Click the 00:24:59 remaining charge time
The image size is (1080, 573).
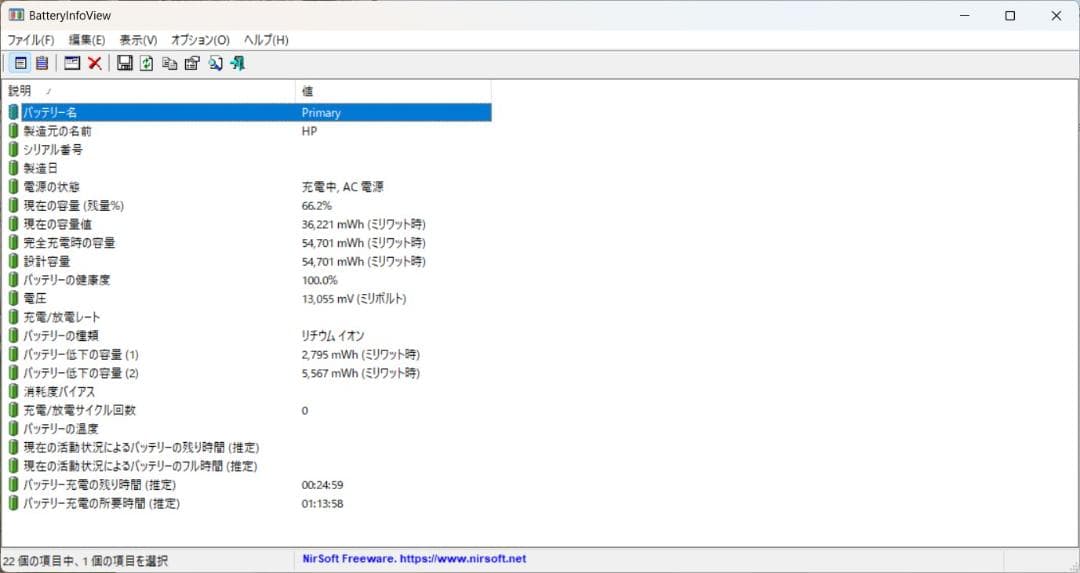point(322,485)
